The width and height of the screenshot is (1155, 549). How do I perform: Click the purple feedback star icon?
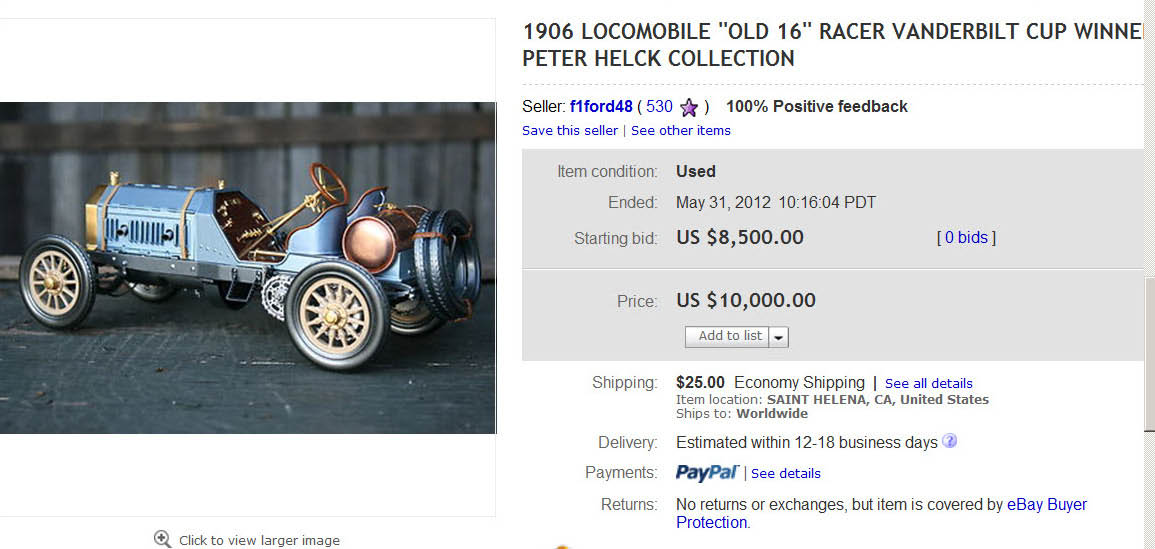tap(688, 107)
